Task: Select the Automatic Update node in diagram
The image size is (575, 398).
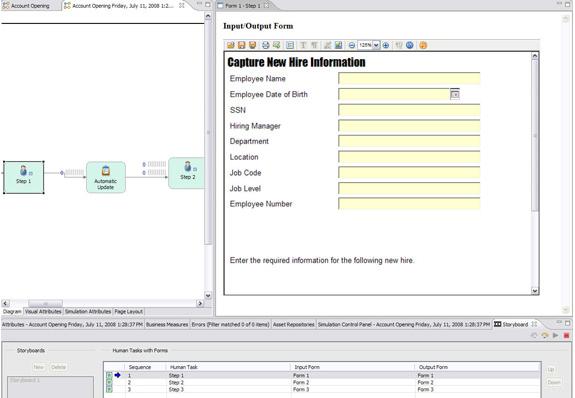Action: click(106, 177)
